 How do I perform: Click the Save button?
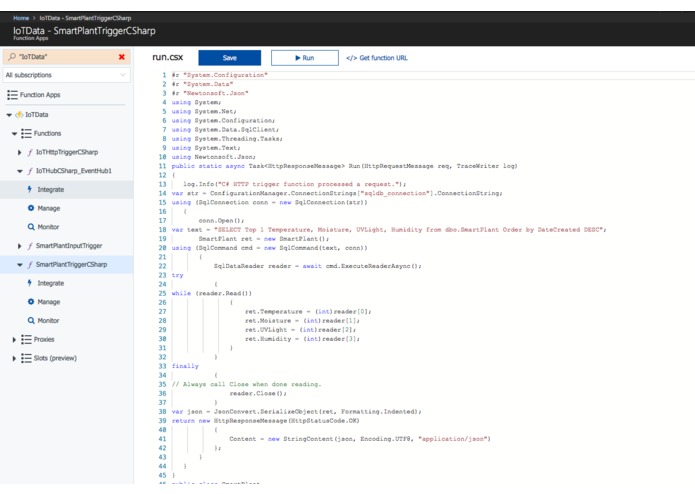pos(230,58)
